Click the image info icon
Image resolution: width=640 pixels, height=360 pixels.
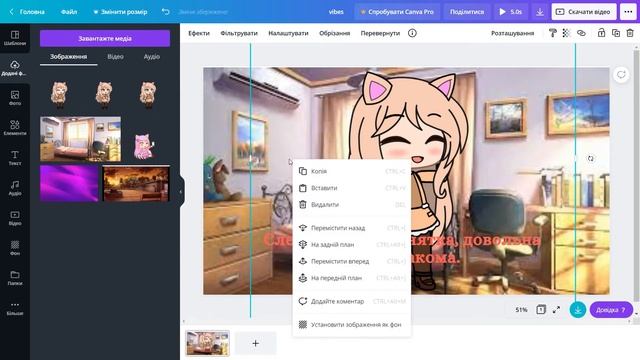[412, 33]
